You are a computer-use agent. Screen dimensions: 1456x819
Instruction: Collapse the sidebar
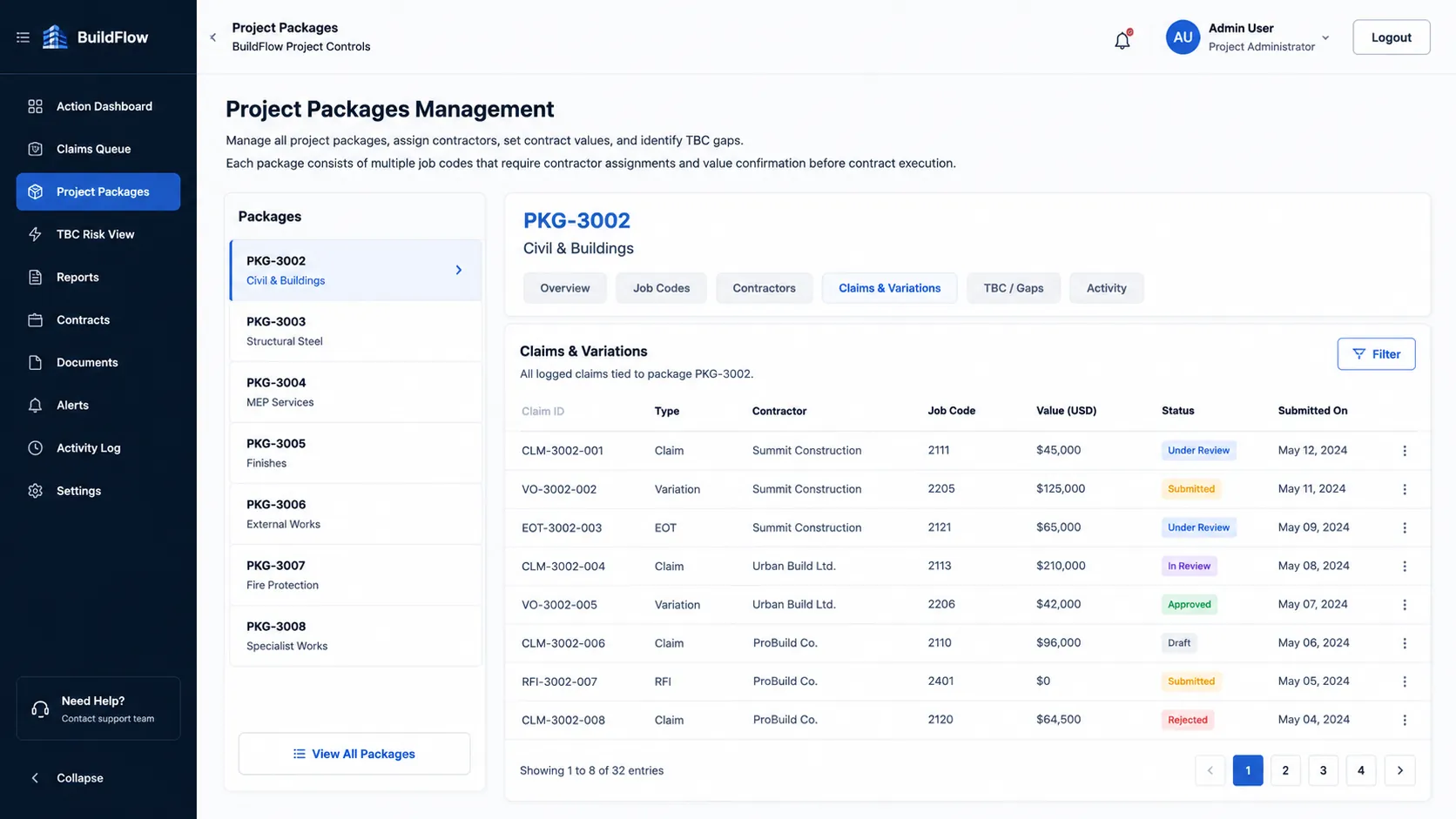(68, 778)
